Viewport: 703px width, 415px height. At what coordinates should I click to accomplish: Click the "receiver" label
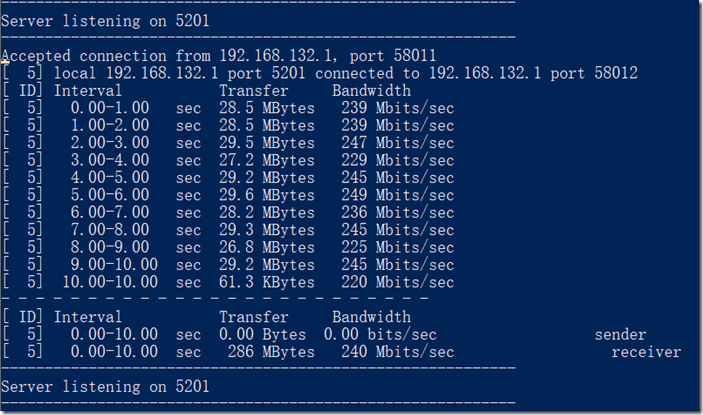tap(646, 352)
